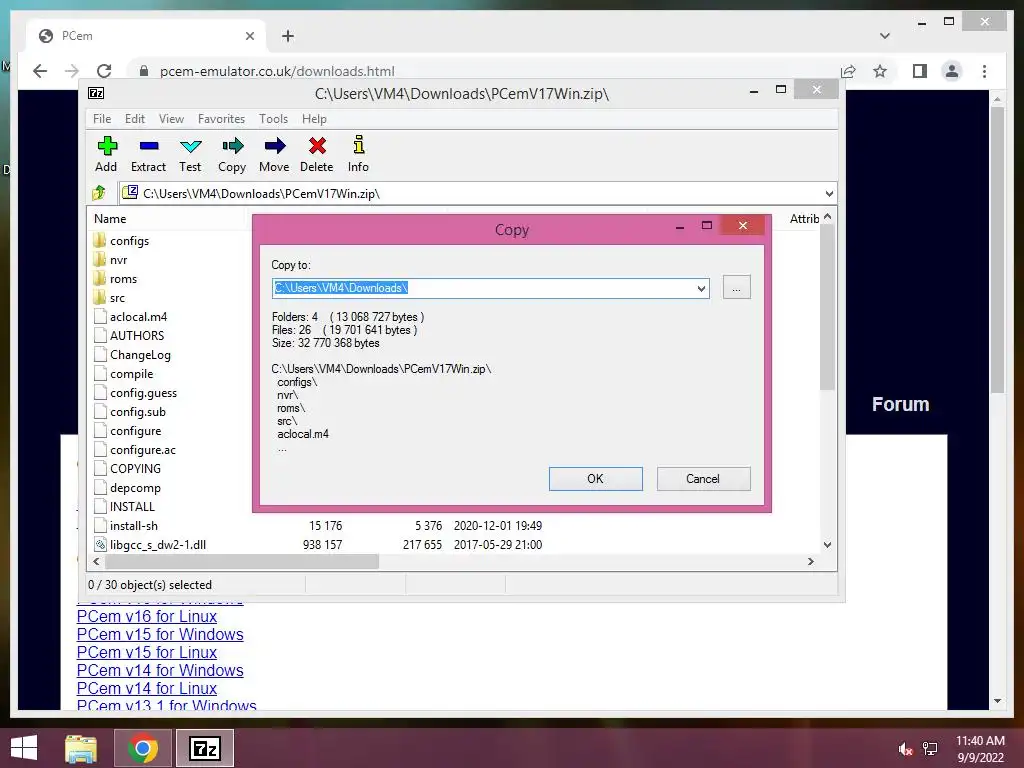The image size is (1024, 768).
Task: Open the Tools menu
Action: pyautogui.click(x=273, y=119)
